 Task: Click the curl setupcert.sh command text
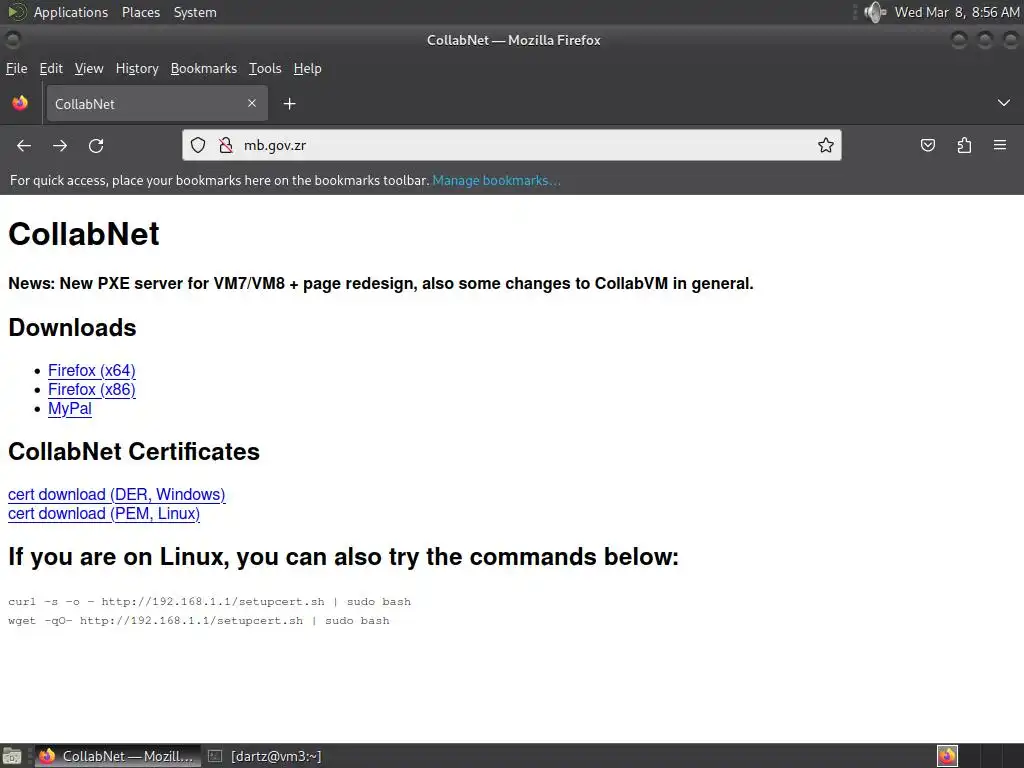(210, 601)
